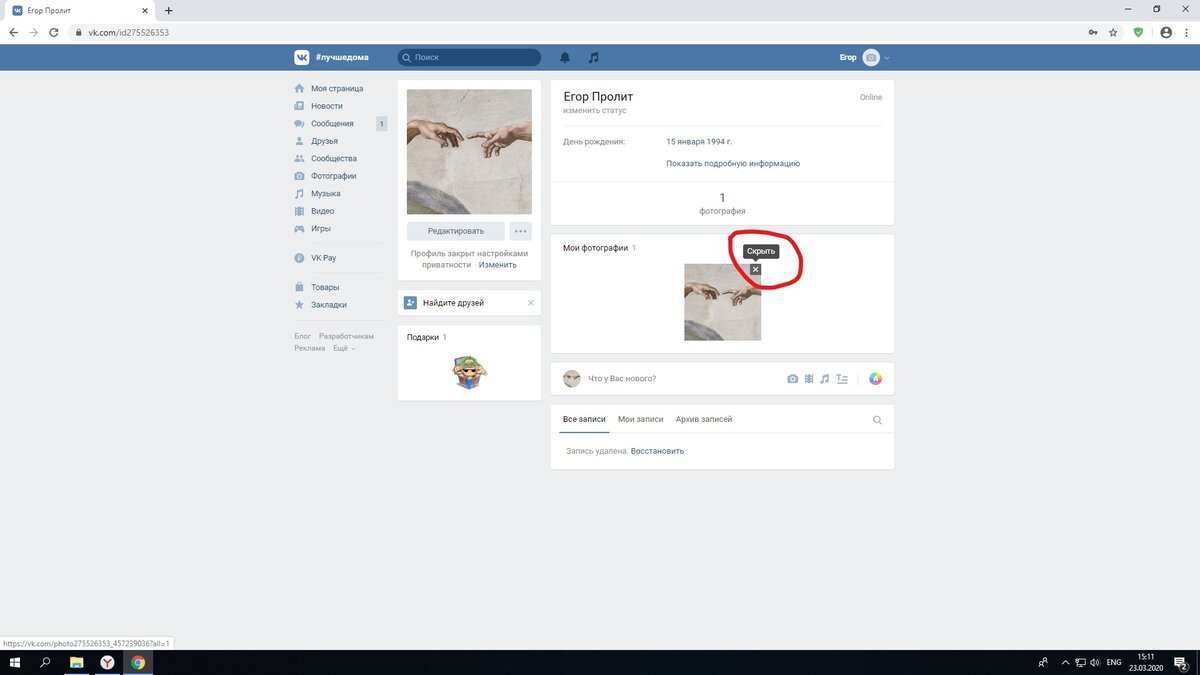Viewport: 1200px width, 675px height.
Task: Open notifications bell in VK header
Action: pos(565,57)
